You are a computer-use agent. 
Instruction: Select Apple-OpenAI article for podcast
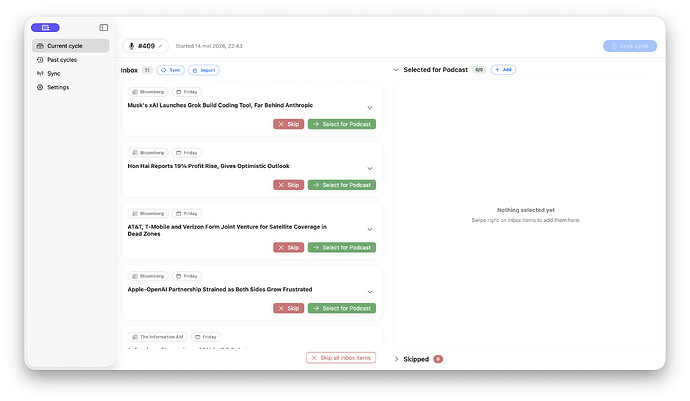342,308
